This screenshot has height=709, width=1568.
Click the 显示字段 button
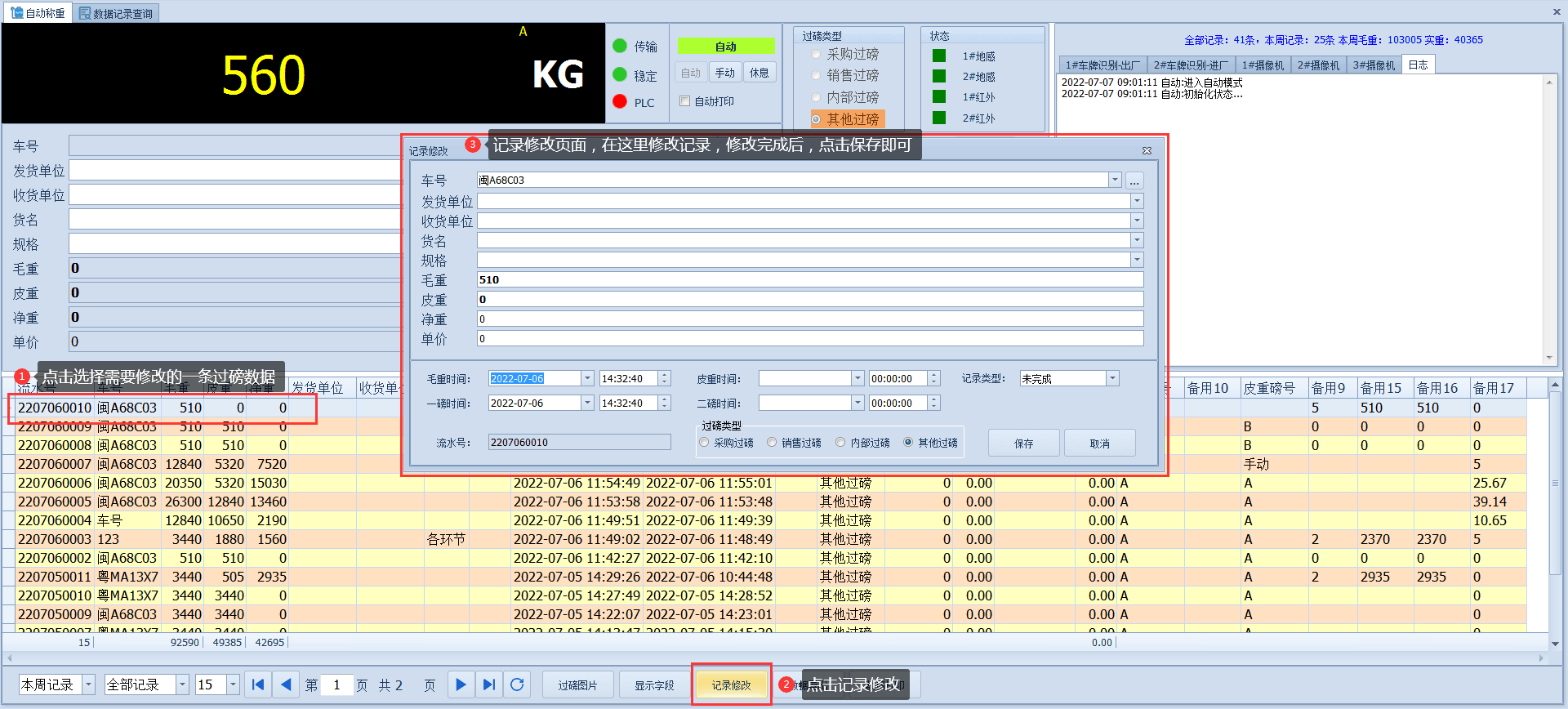654,684
